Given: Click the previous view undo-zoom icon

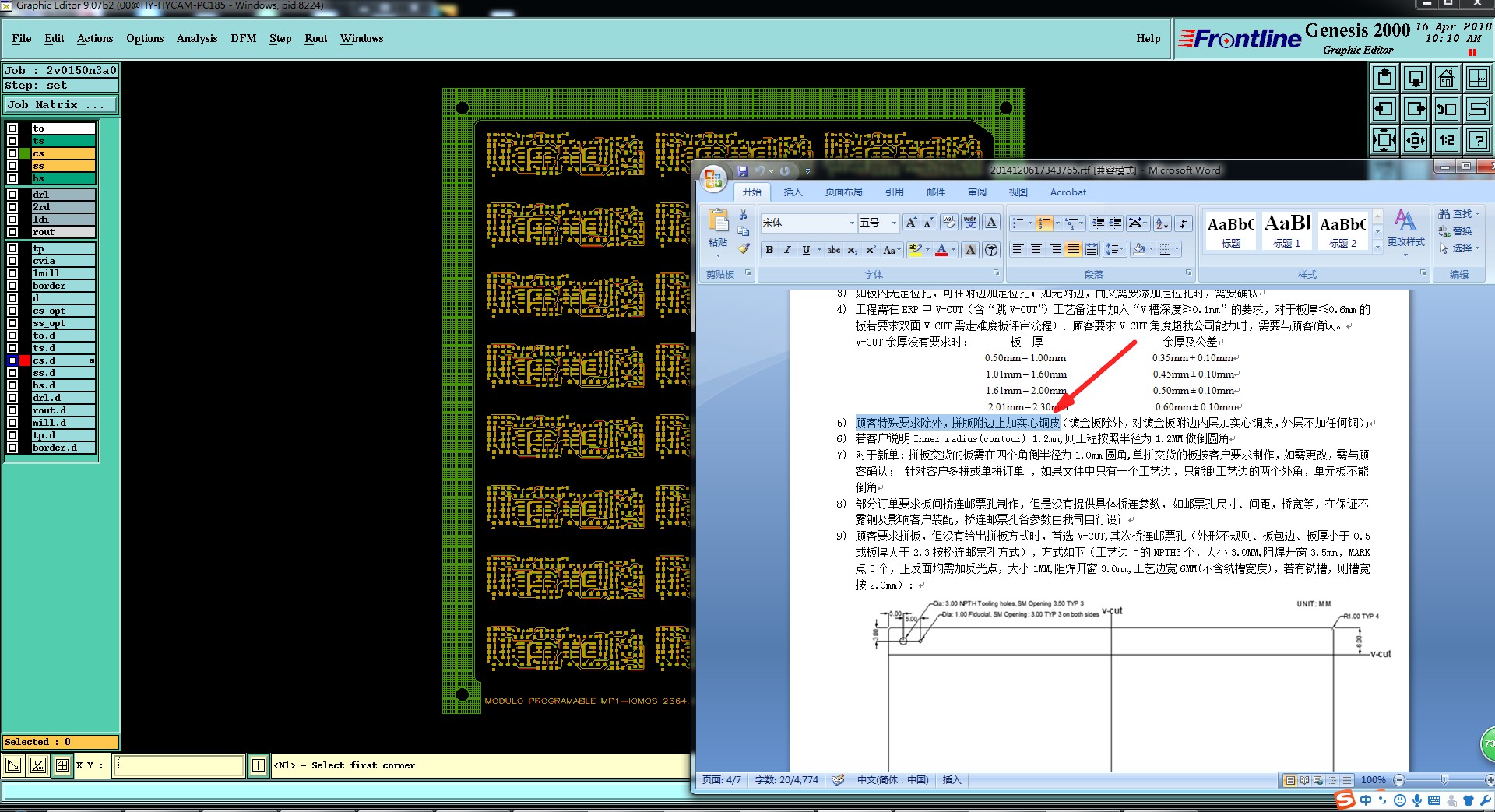Looking at the screenshot, I should [1447, 109].
